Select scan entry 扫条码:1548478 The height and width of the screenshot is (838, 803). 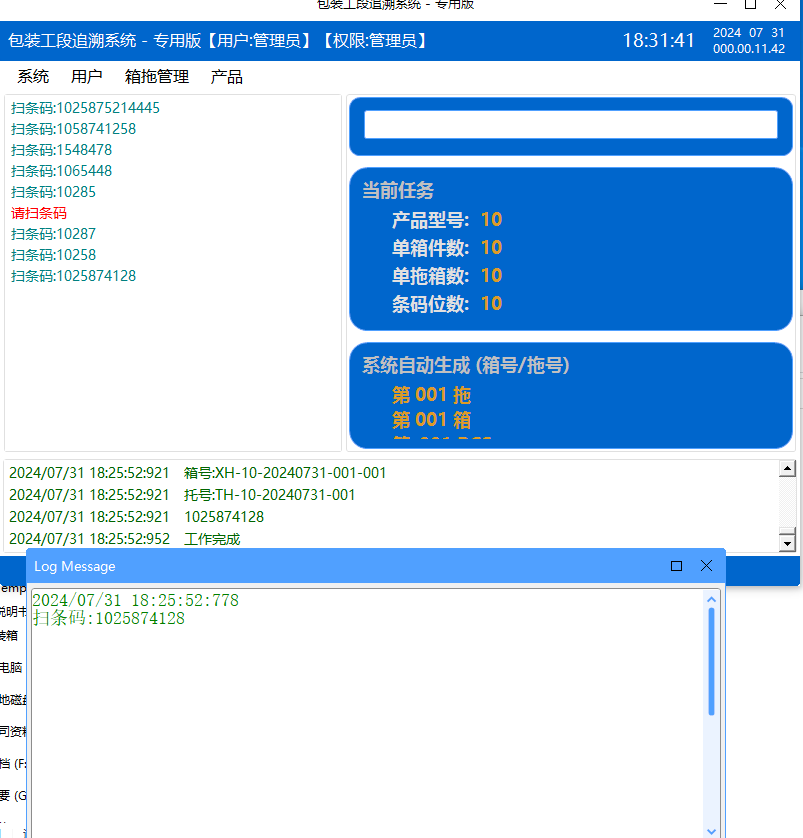[61, 150]
